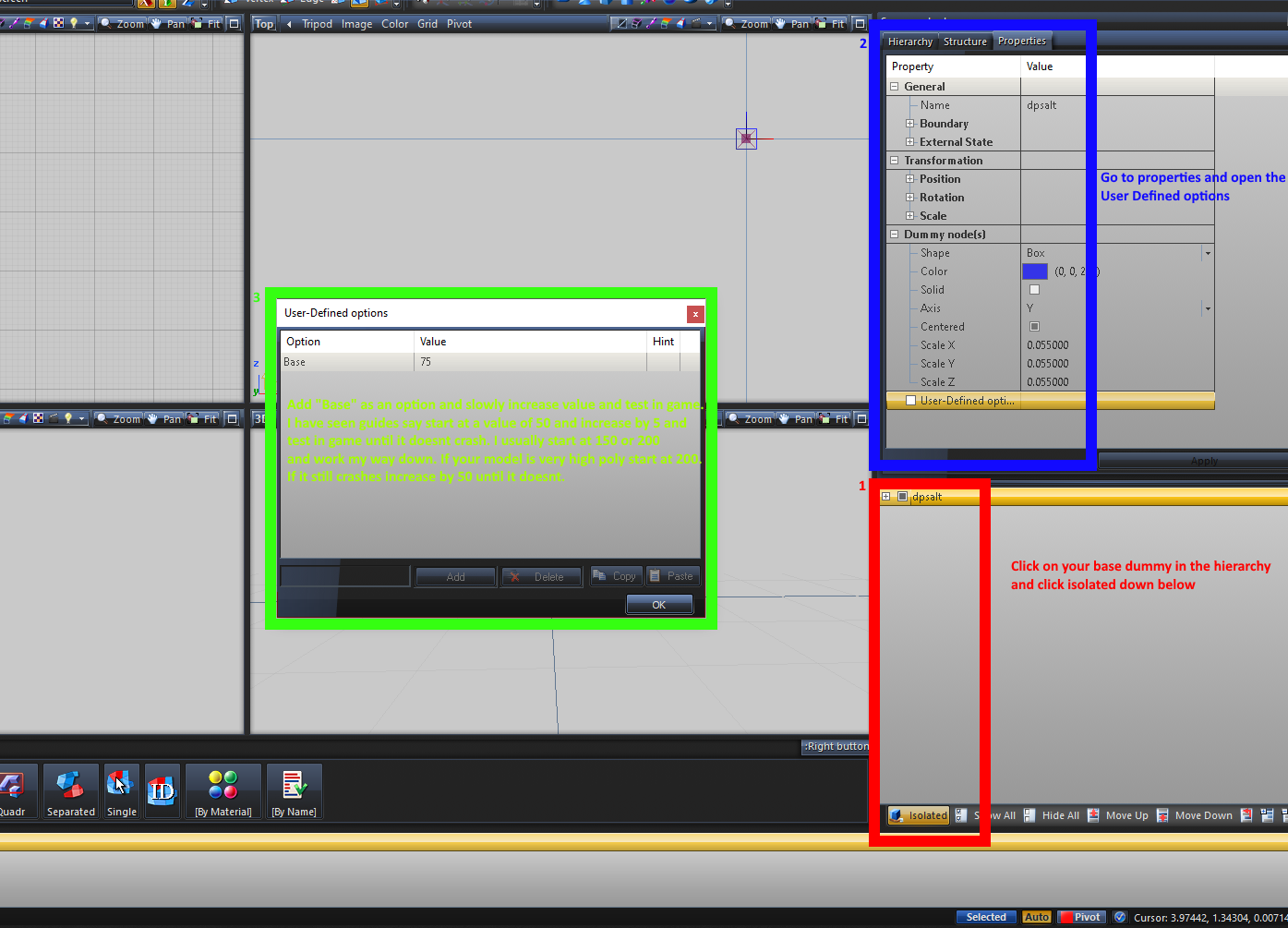Click the blue Color swatch
Viewport: 1288px width, 928px height.
pos(1035,271)
